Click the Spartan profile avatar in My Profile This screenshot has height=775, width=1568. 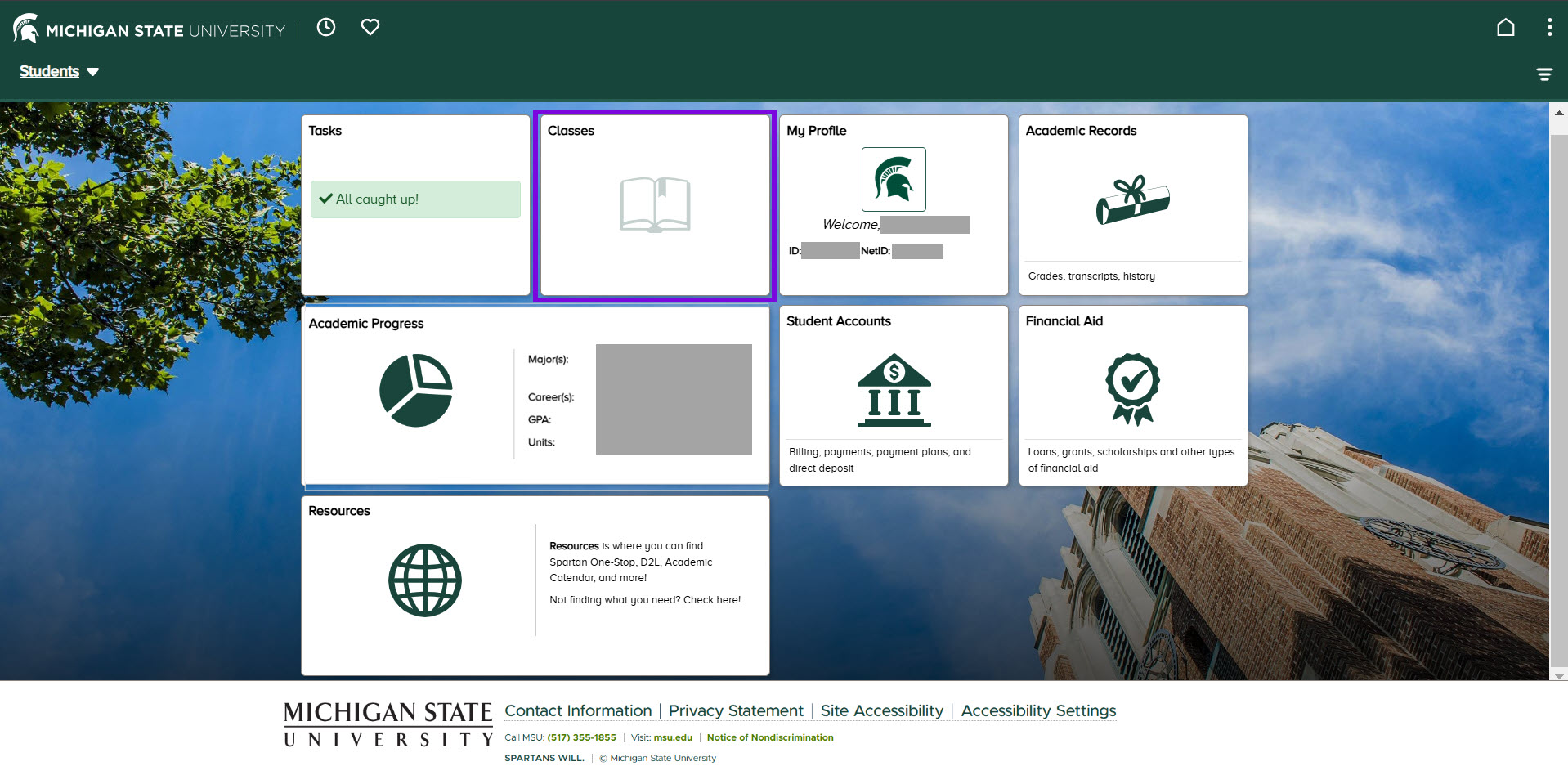(x=894, y=179)
